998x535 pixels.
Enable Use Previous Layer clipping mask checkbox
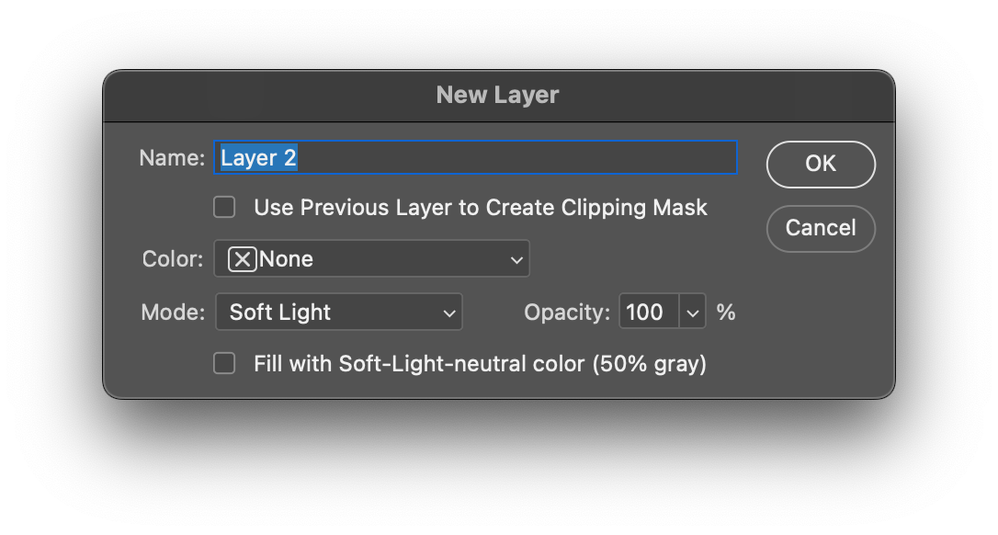225,207
